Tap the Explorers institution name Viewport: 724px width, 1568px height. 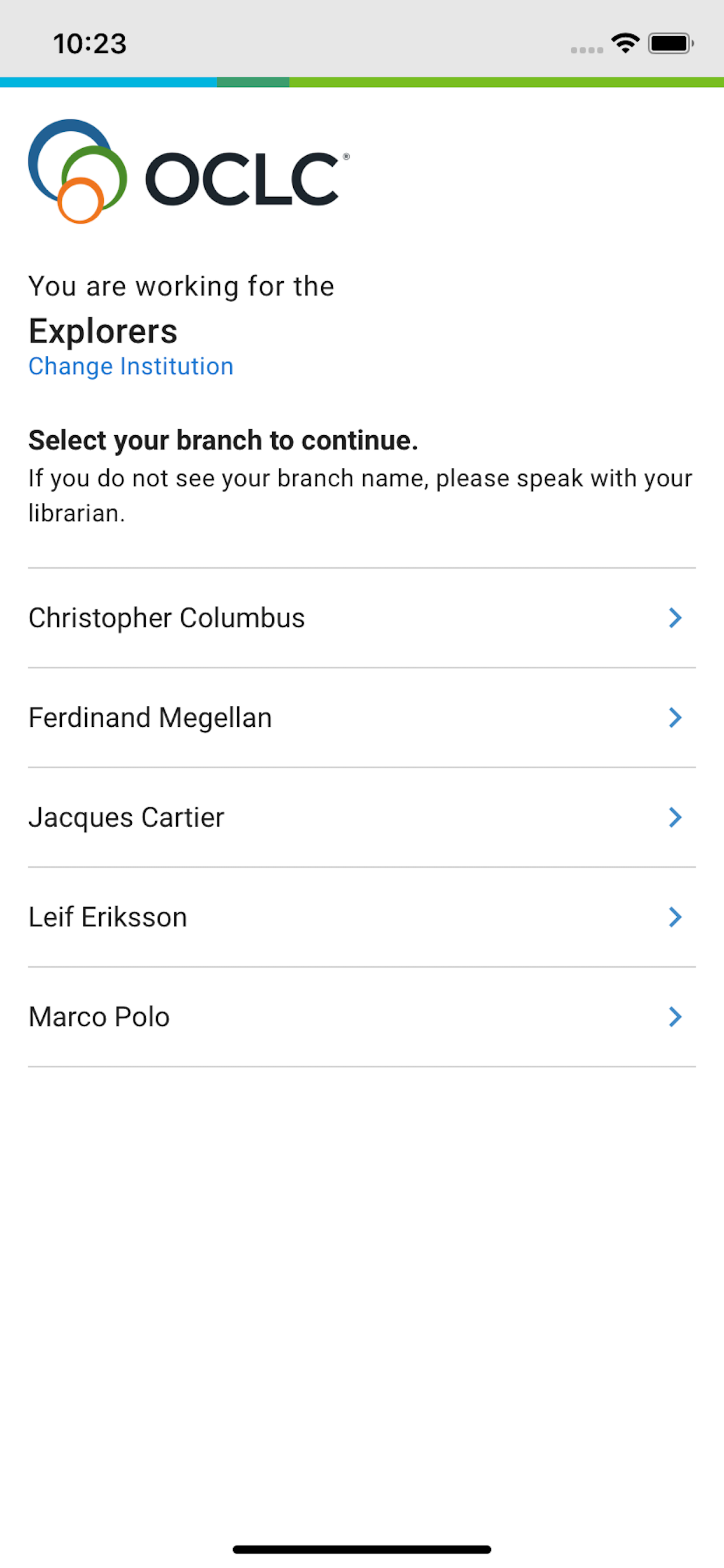[x=103, y=332]
